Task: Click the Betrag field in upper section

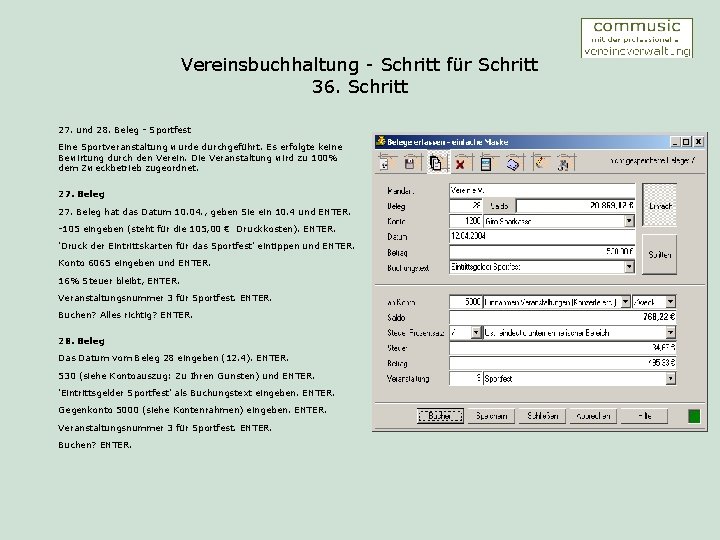Action: 542,252
